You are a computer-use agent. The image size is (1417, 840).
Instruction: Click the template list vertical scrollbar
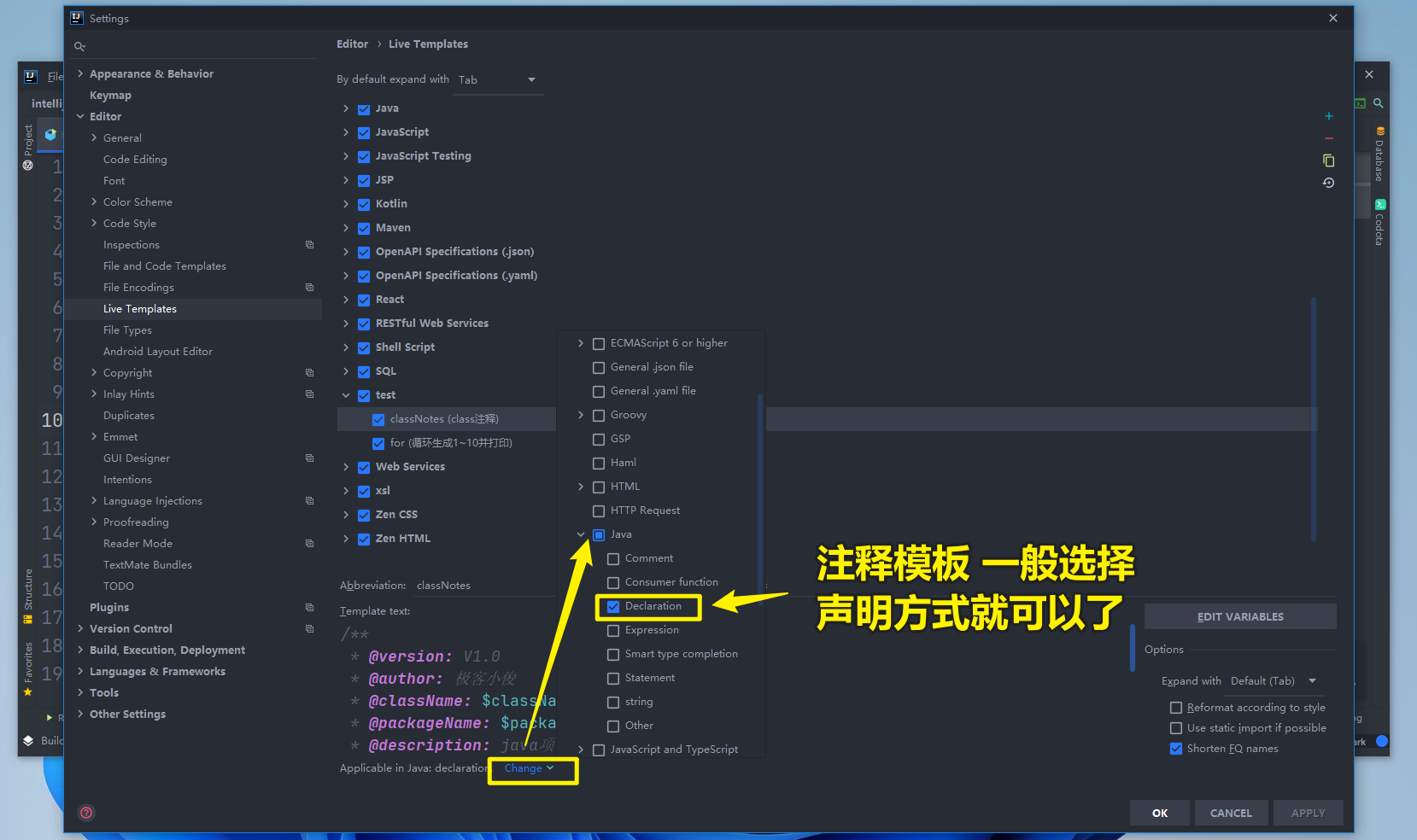[x=1313, y=418]
